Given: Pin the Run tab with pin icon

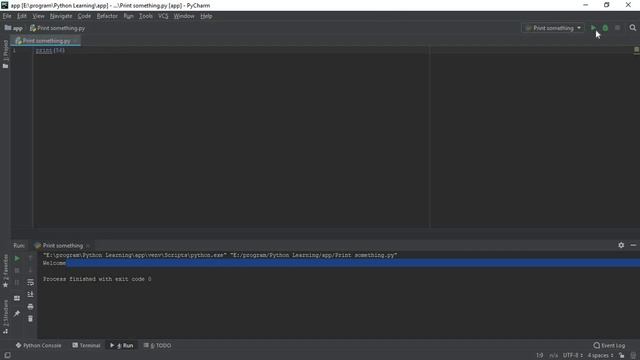Looking at the screenshot, I should 17,313.
